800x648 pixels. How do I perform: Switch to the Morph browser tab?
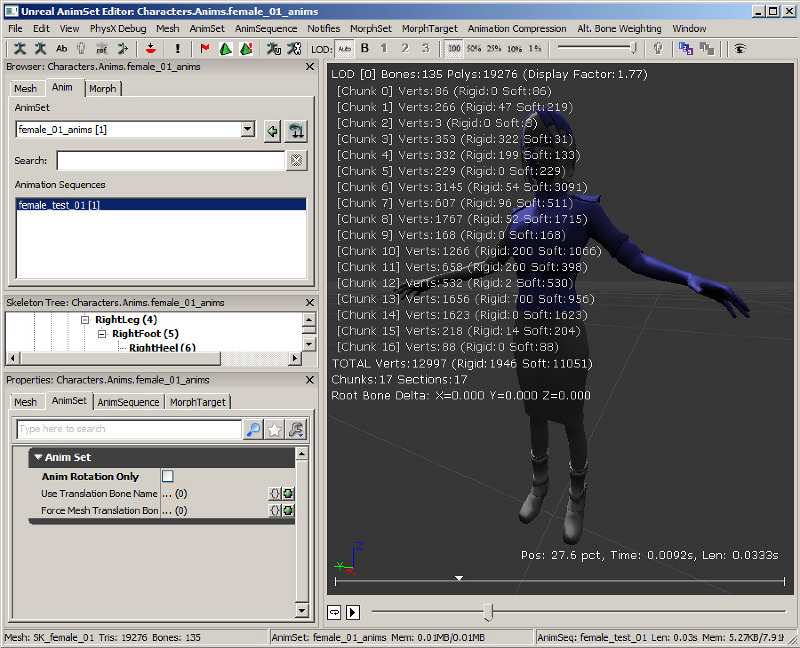point(103,88)
